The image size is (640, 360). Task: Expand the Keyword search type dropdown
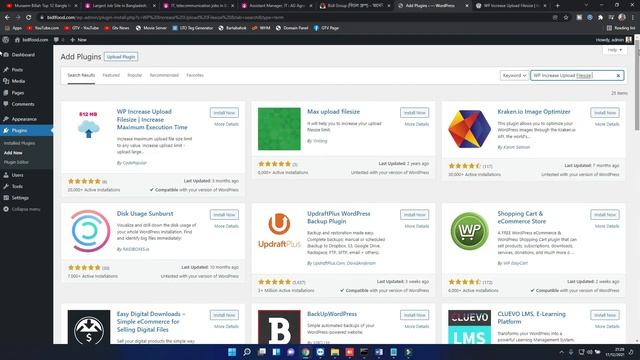(x=514, y=76)
